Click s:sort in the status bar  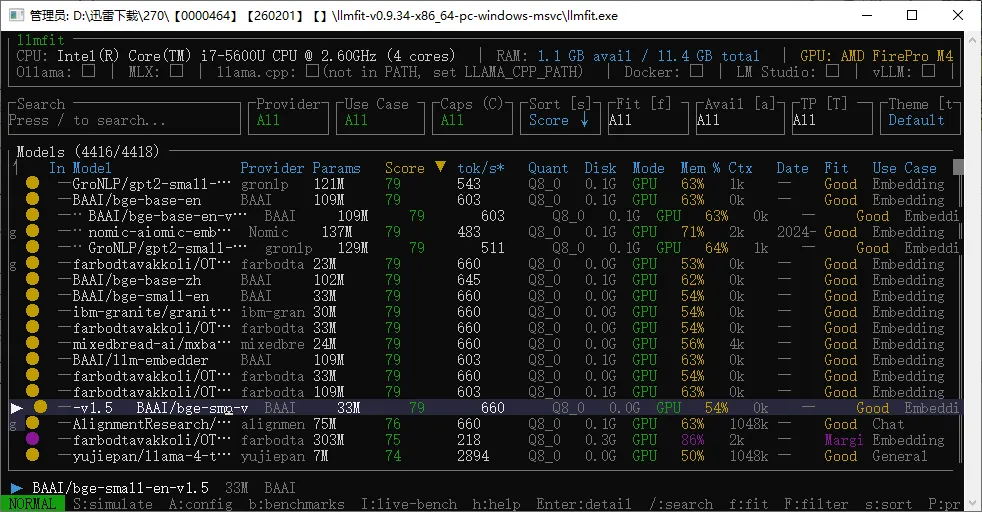[x=888, y=504]
